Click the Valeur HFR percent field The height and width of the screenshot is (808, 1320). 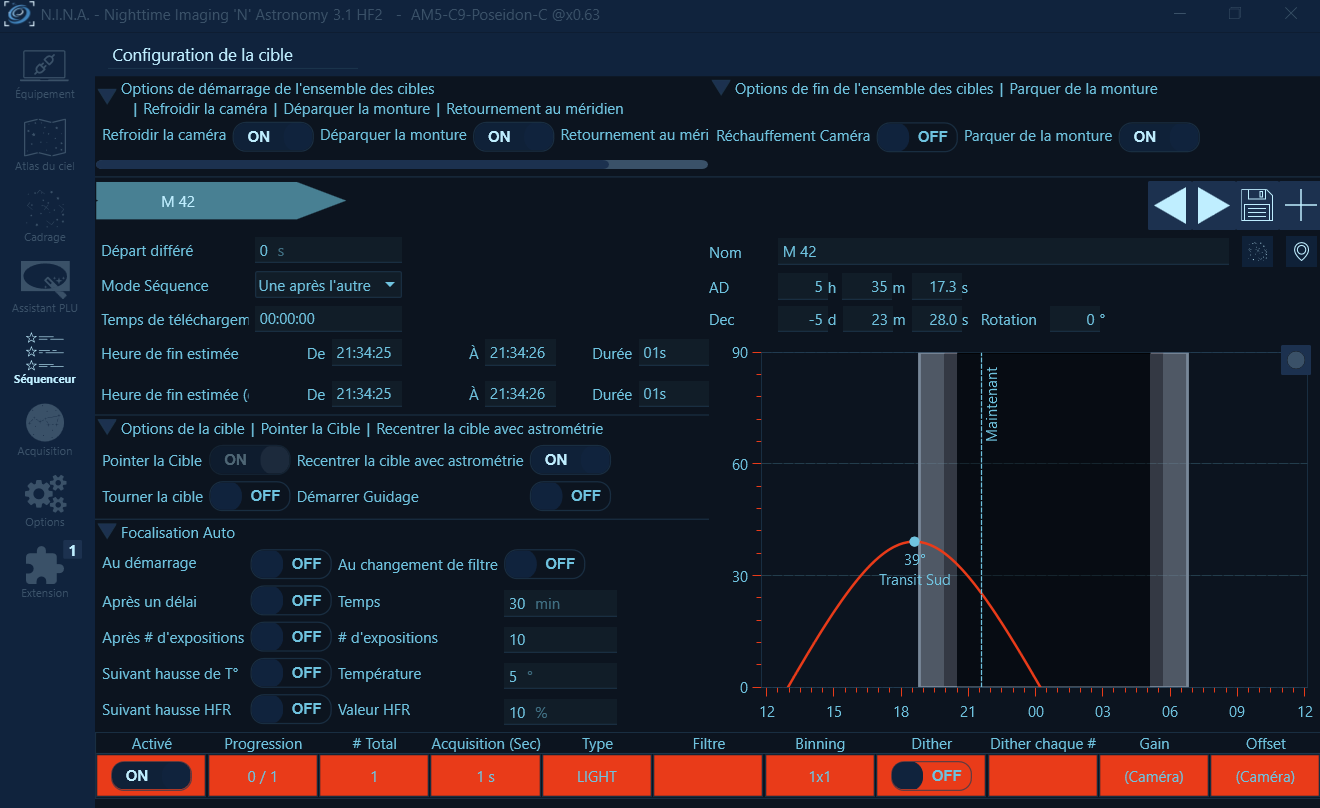[x=560, y=712]
